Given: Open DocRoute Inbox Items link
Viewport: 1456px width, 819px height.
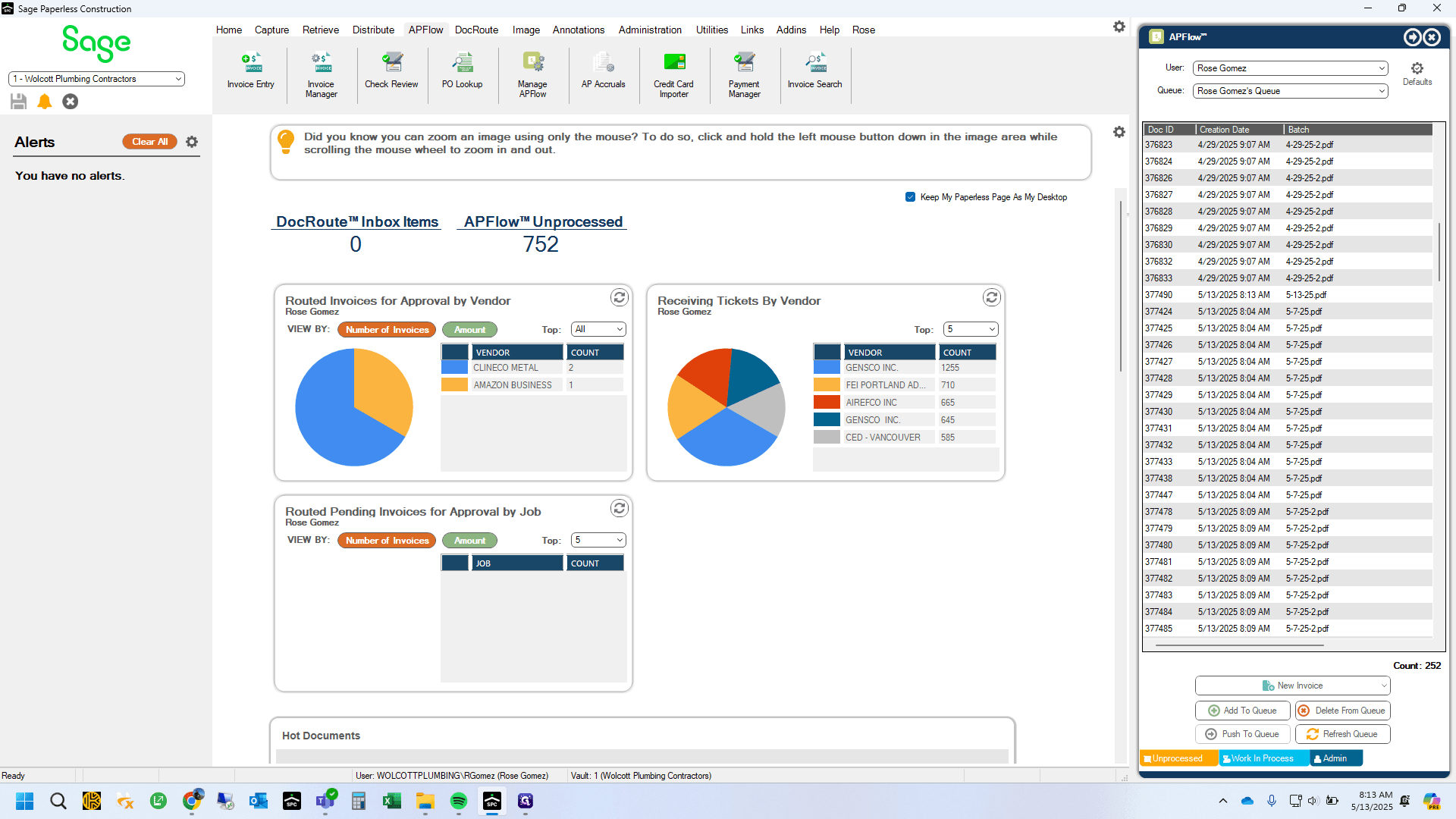Looking at the screenshot, I should point(357,222).
